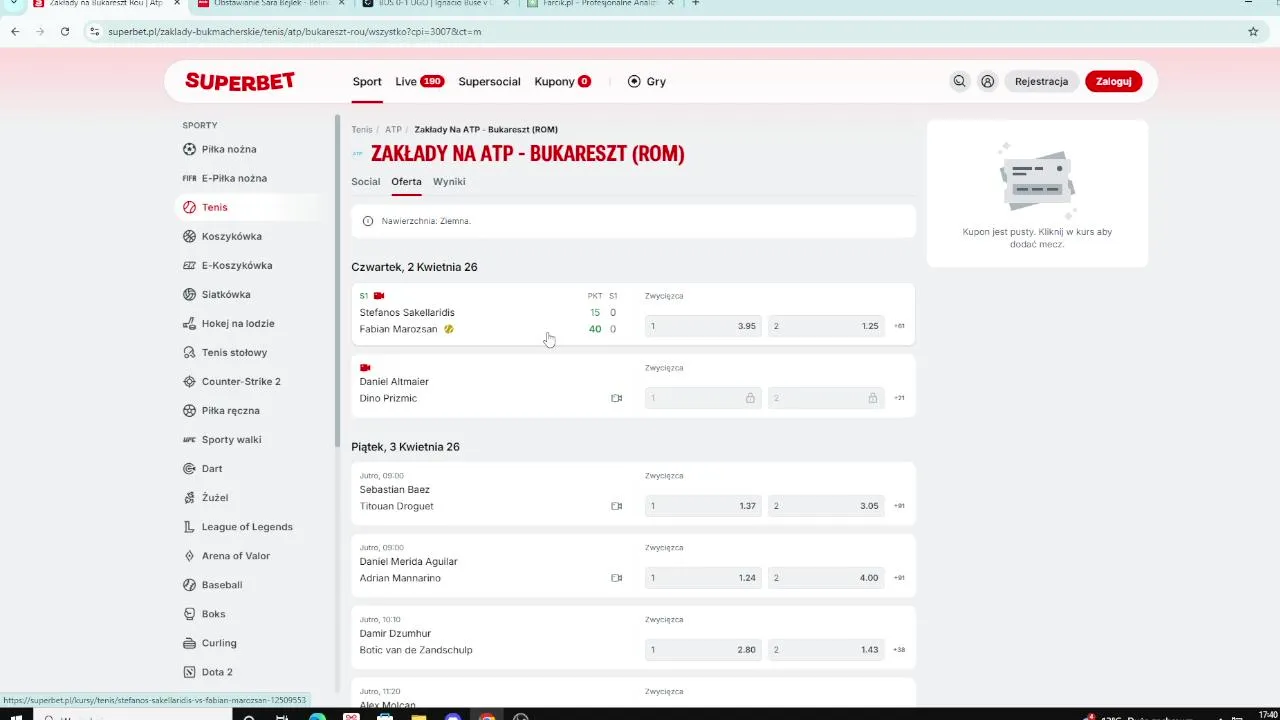Expand +91 markets for Baez vs Droguet
This screenshot has width=1280, height=720.
(899, 506)
